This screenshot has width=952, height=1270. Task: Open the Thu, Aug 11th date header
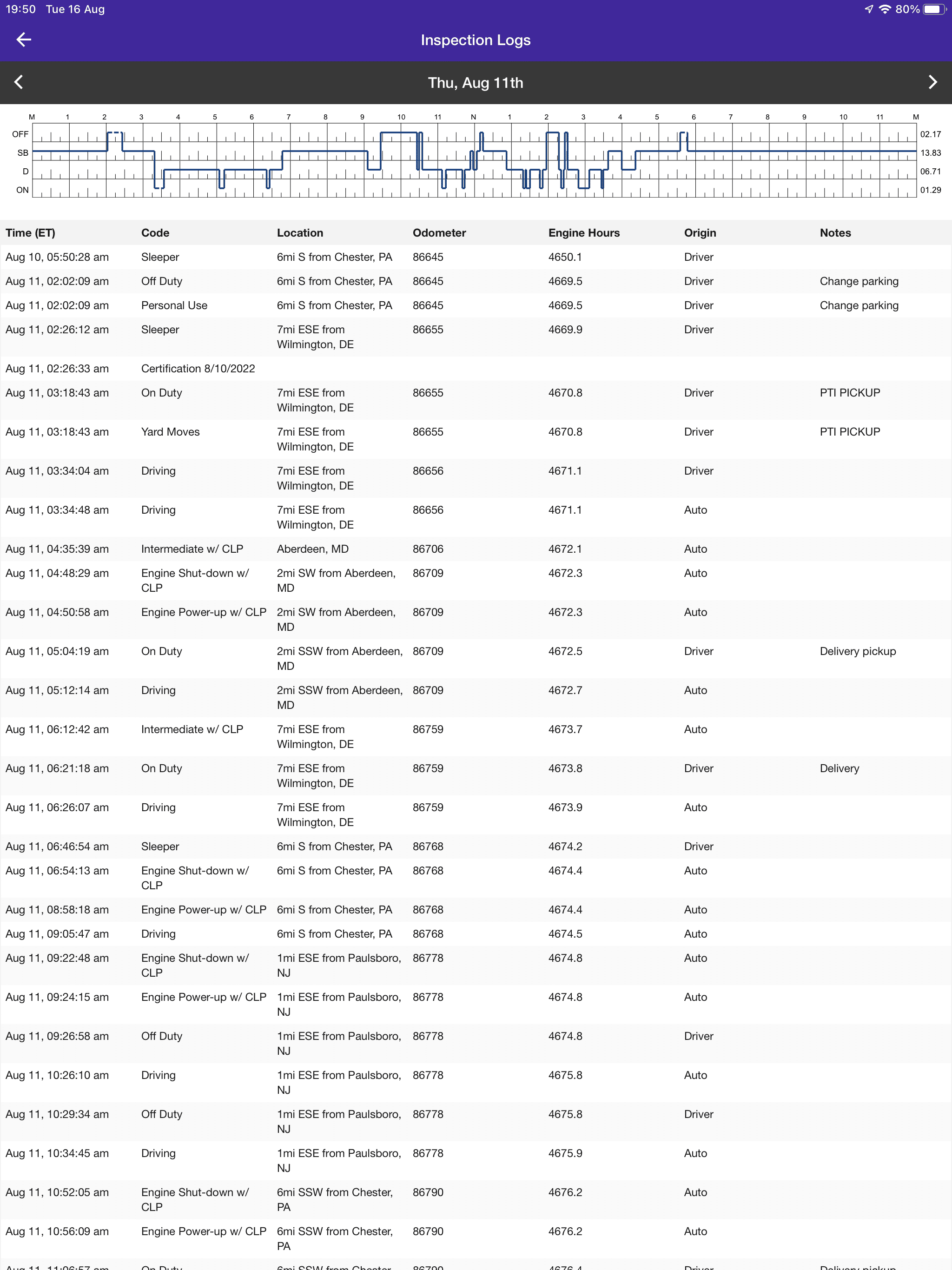[x=476, y=82]
